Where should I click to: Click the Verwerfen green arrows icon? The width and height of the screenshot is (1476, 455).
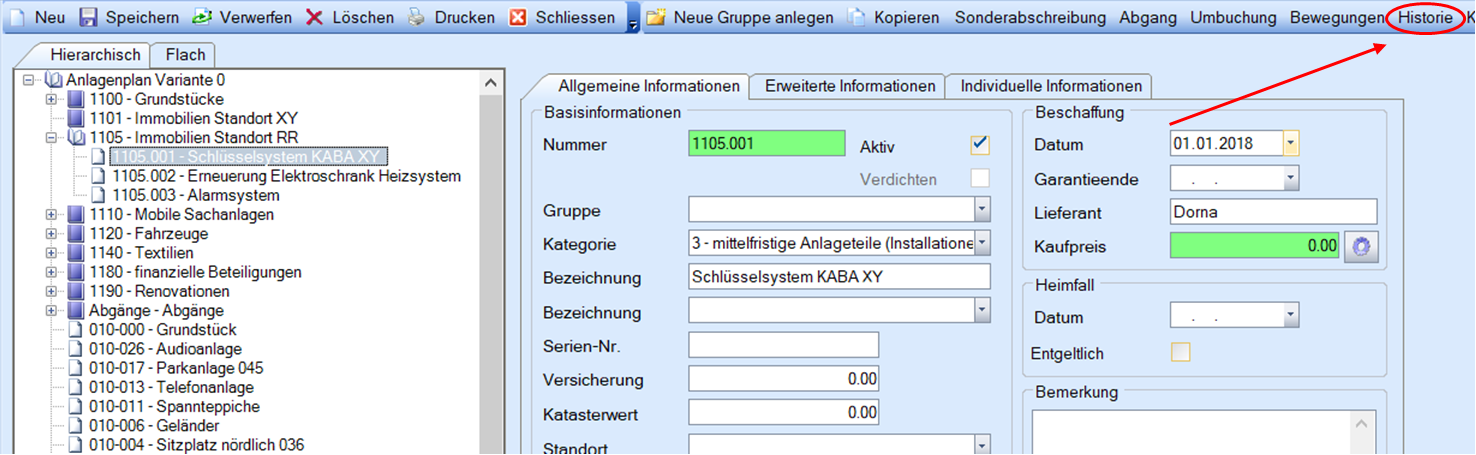tap(202, 18)
